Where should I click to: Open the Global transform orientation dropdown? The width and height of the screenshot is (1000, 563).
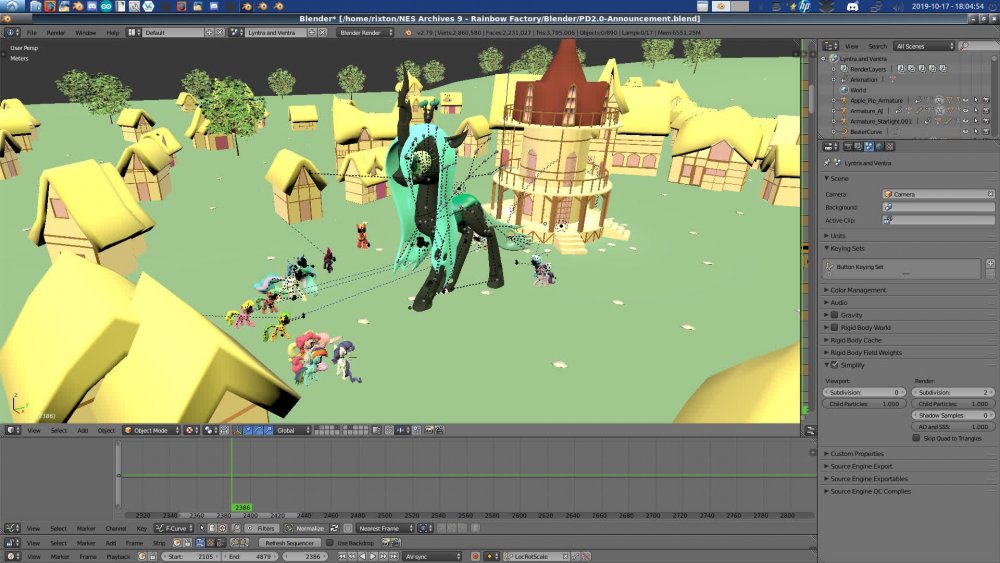293,430
